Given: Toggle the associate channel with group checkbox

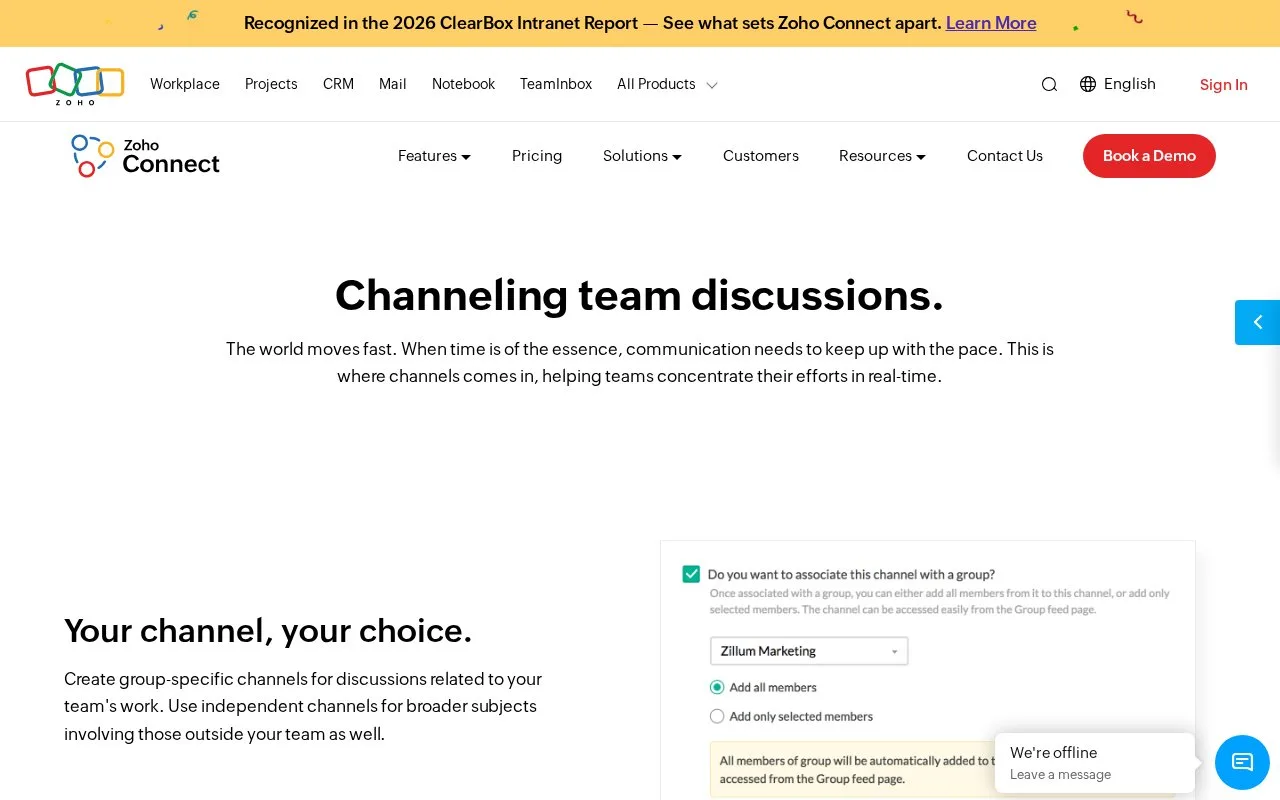Looking at the screenshot, I should [x=691, y=574].
